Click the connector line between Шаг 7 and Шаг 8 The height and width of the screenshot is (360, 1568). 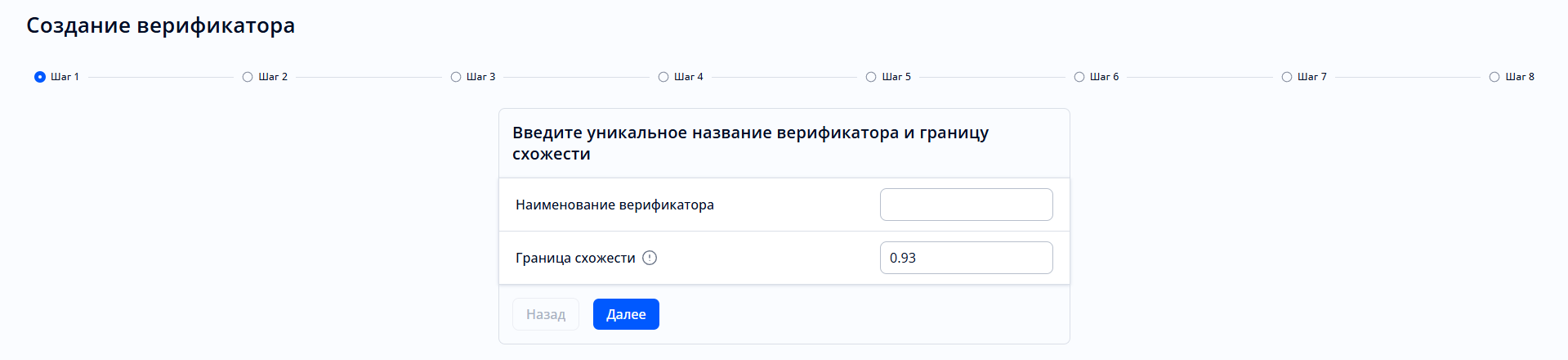[x=1407, y=77]
